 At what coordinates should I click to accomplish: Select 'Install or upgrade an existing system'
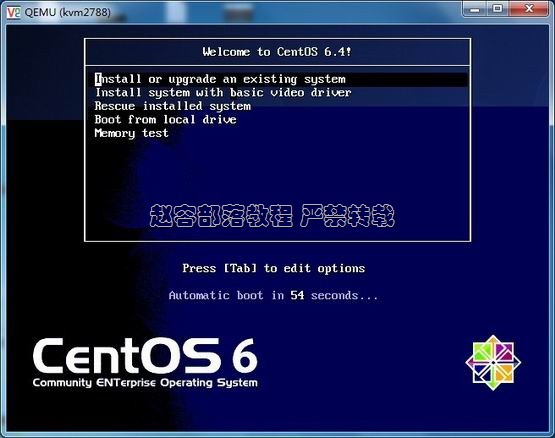pos(278,79)
